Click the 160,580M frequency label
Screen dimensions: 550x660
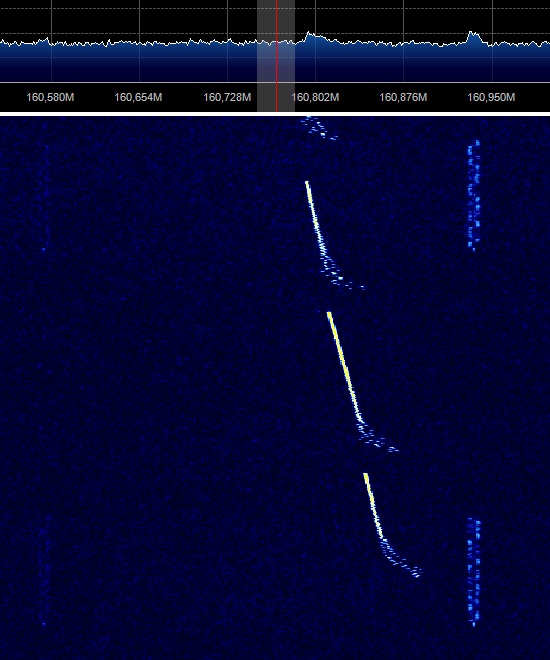point(50,97)
